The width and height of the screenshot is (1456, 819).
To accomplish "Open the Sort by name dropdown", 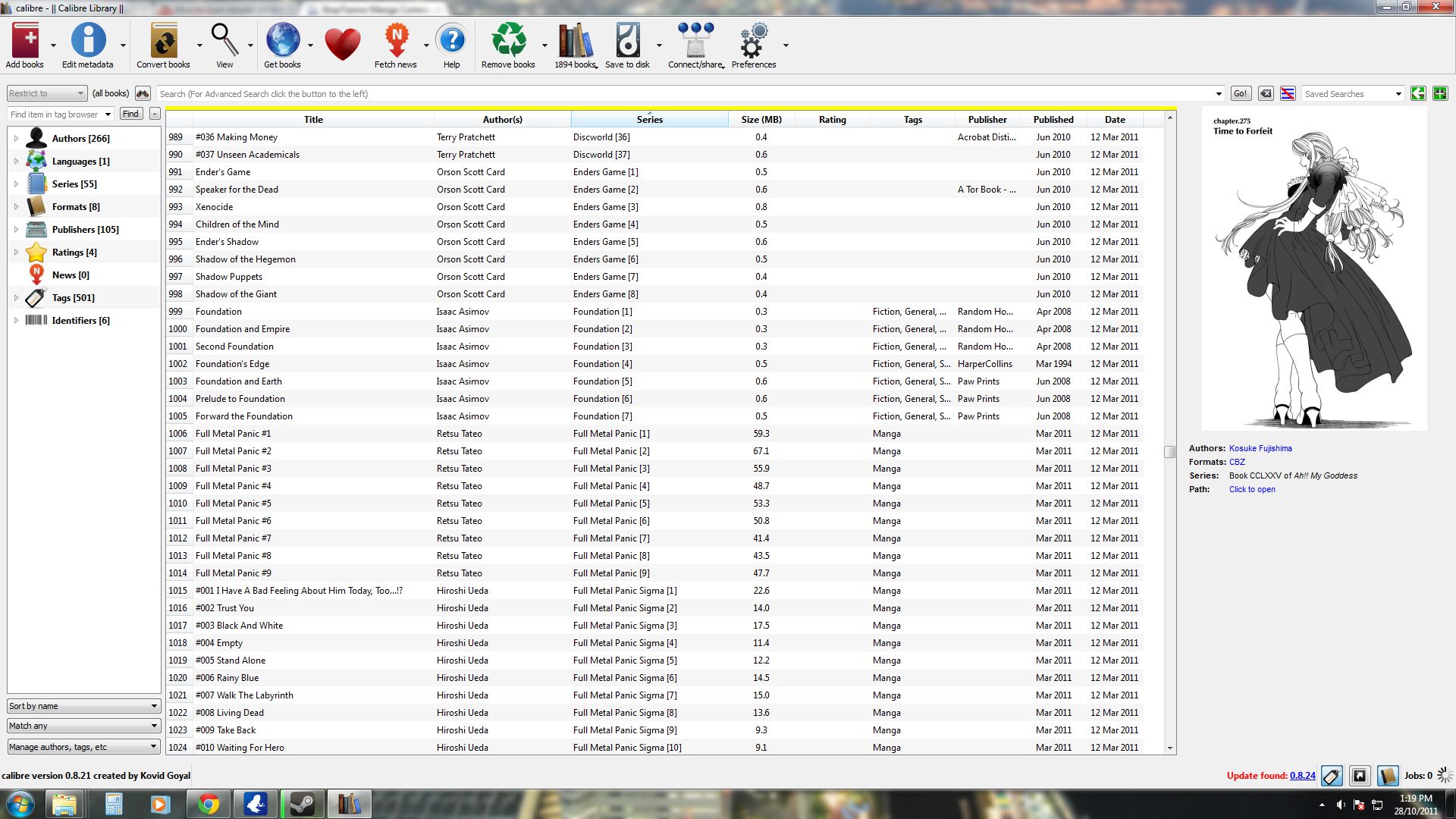I will tap(83, 706).
